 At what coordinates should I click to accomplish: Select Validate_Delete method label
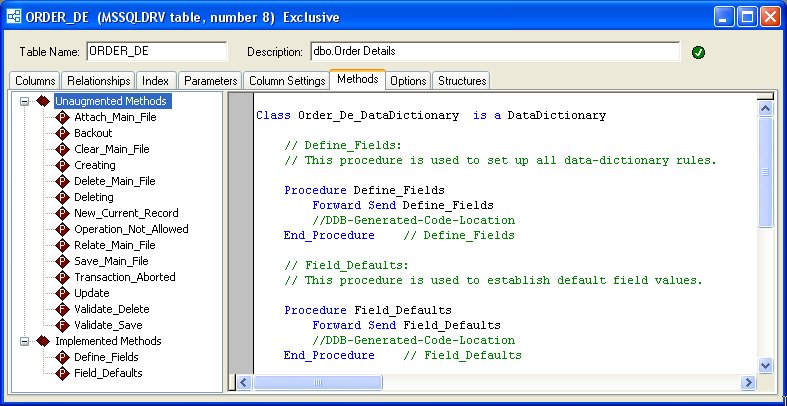click(112, 310)
